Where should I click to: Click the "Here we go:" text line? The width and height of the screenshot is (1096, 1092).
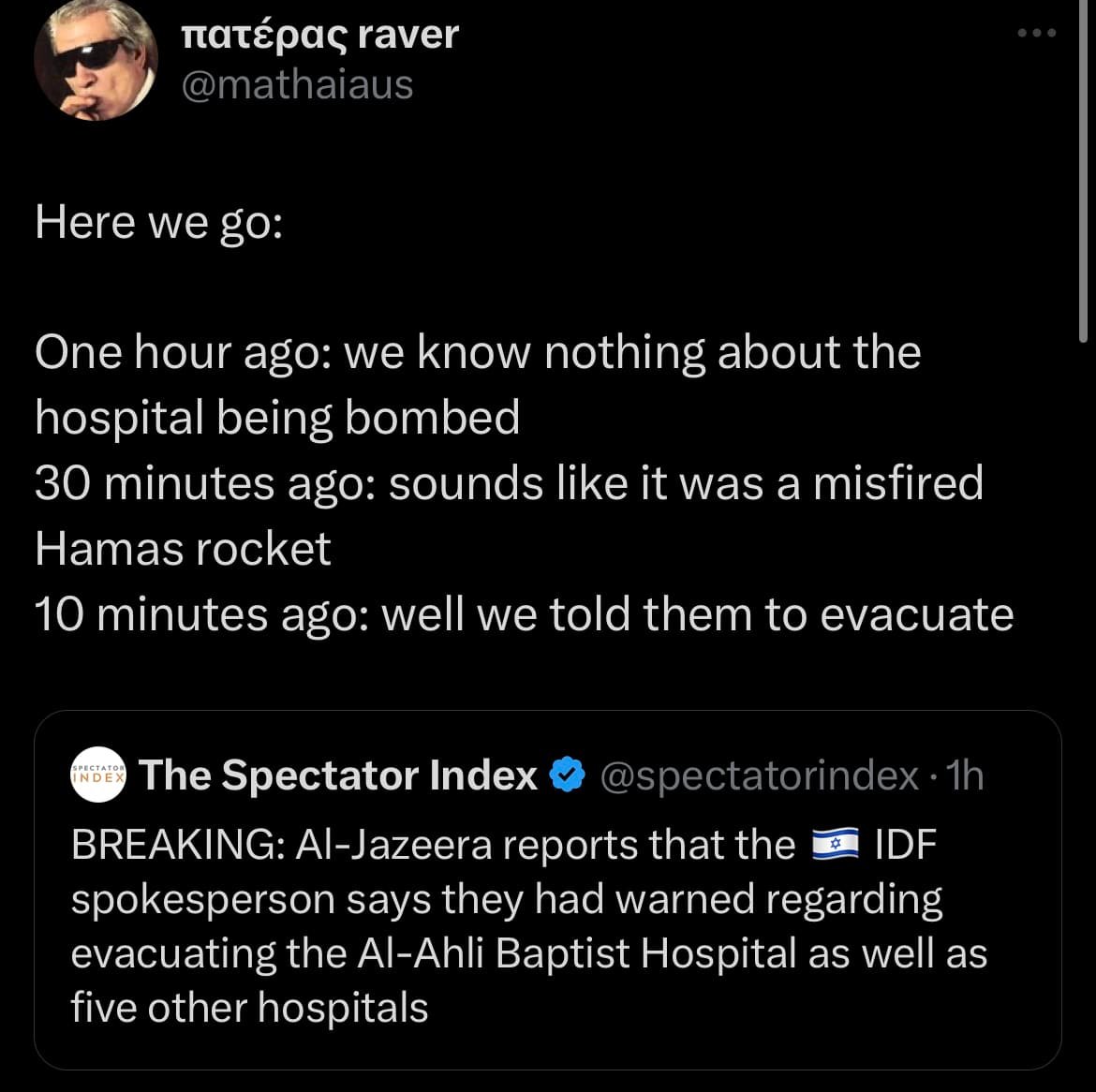point(158,223)
